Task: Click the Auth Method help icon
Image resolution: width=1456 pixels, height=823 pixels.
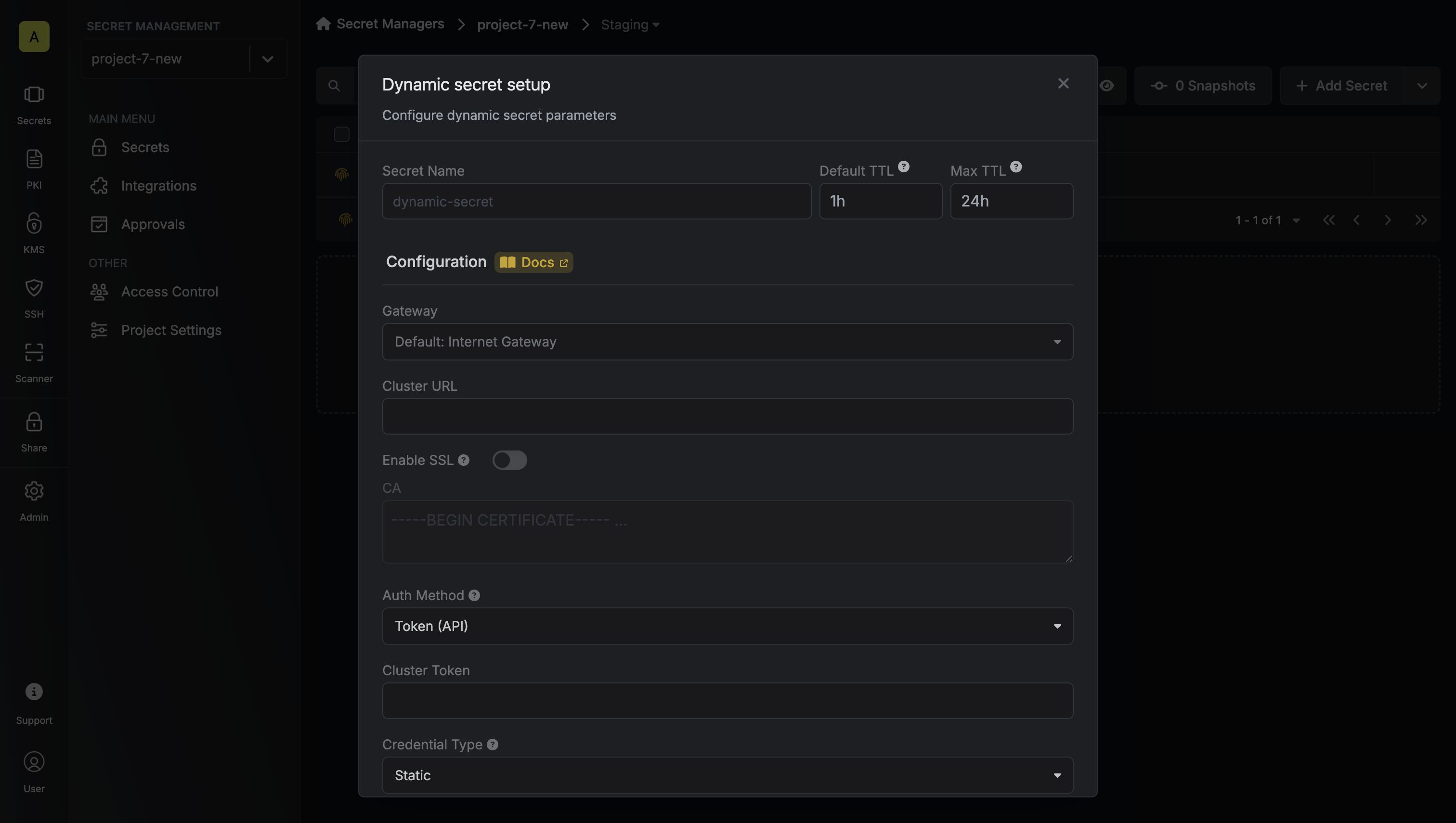Action: [474, 595]
